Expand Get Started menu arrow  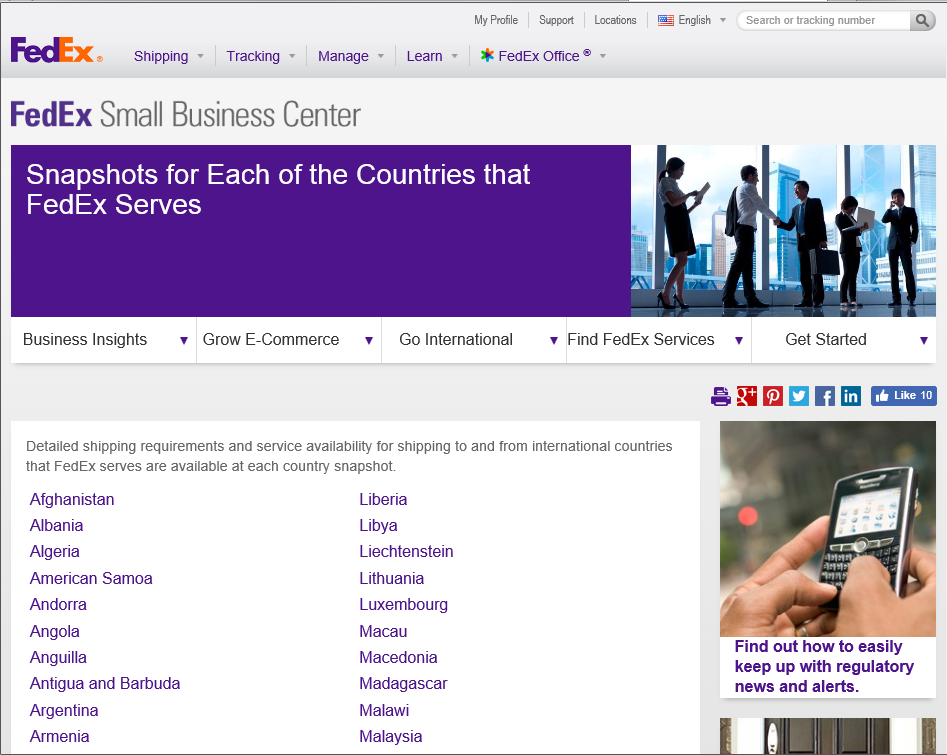[x=923, y=341]
